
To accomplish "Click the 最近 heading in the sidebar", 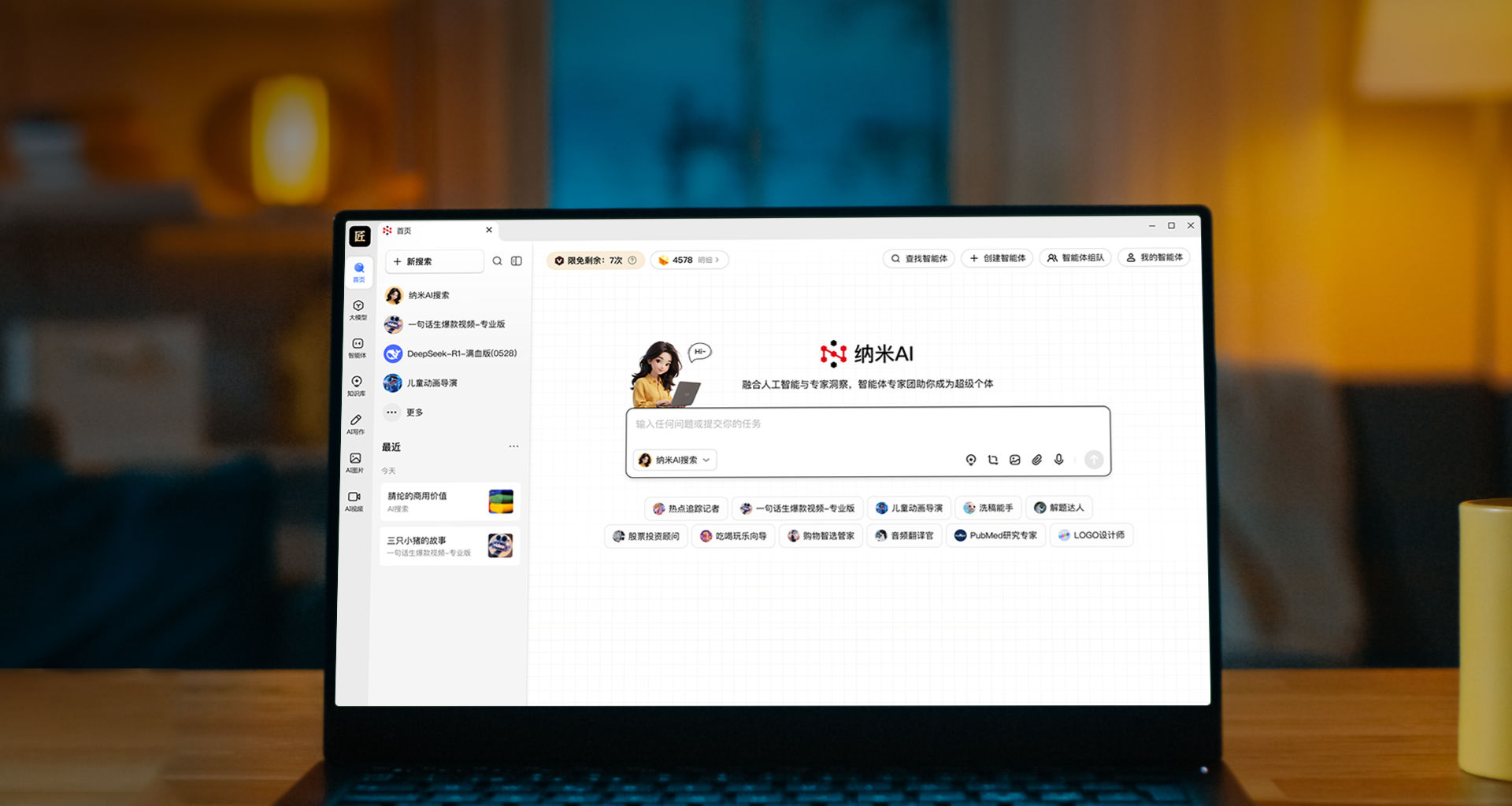I will point(391,447).
